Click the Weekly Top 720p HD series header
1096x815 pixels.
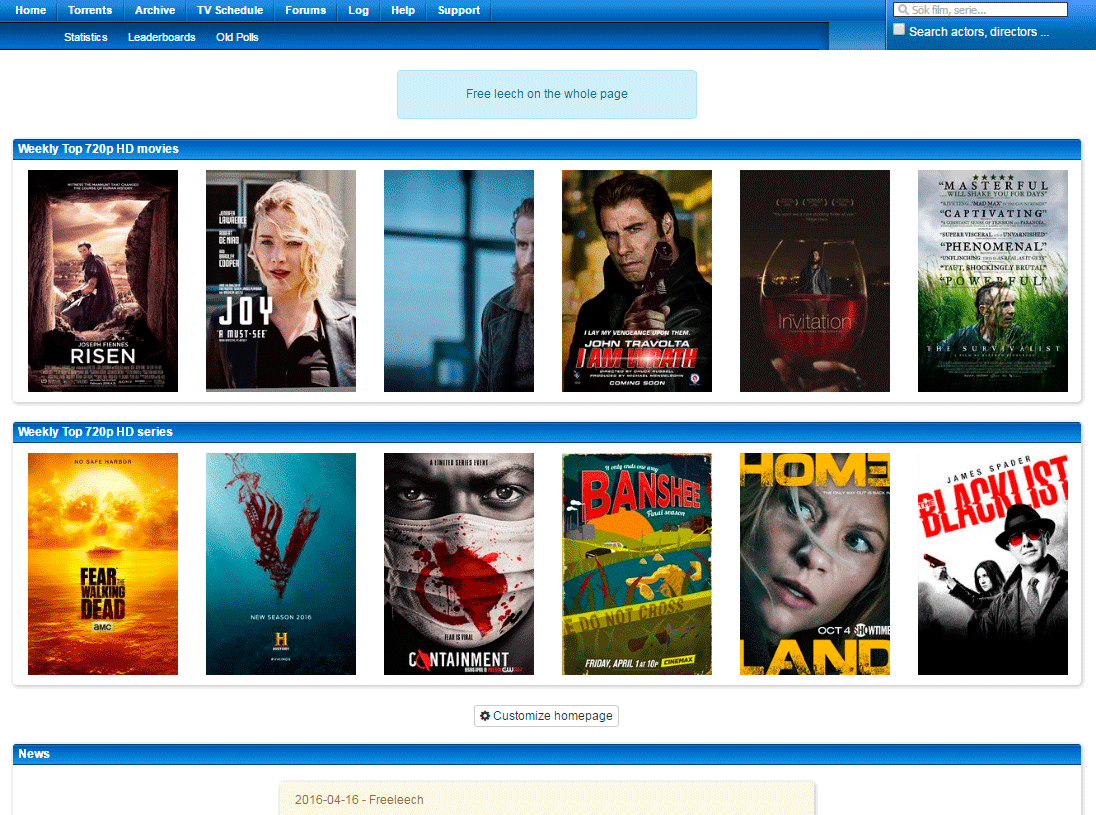point(547,432)
